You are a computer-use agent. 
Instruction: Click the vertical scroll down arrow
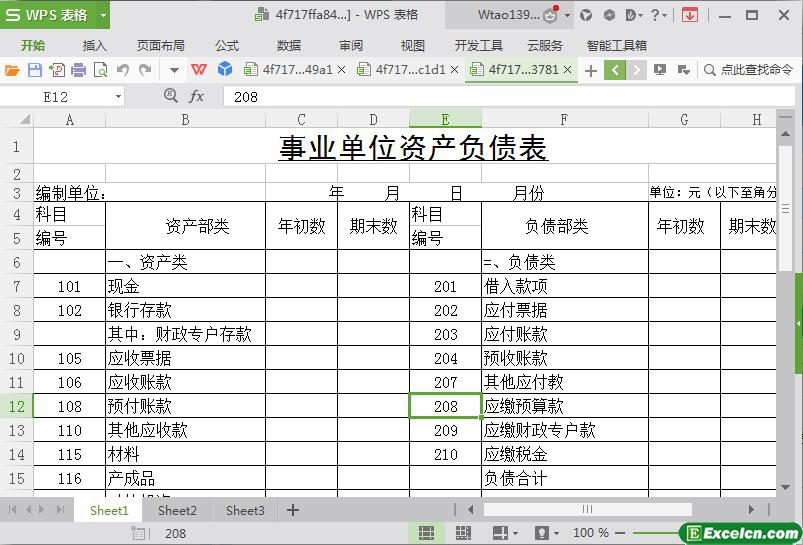click(785, 487)
